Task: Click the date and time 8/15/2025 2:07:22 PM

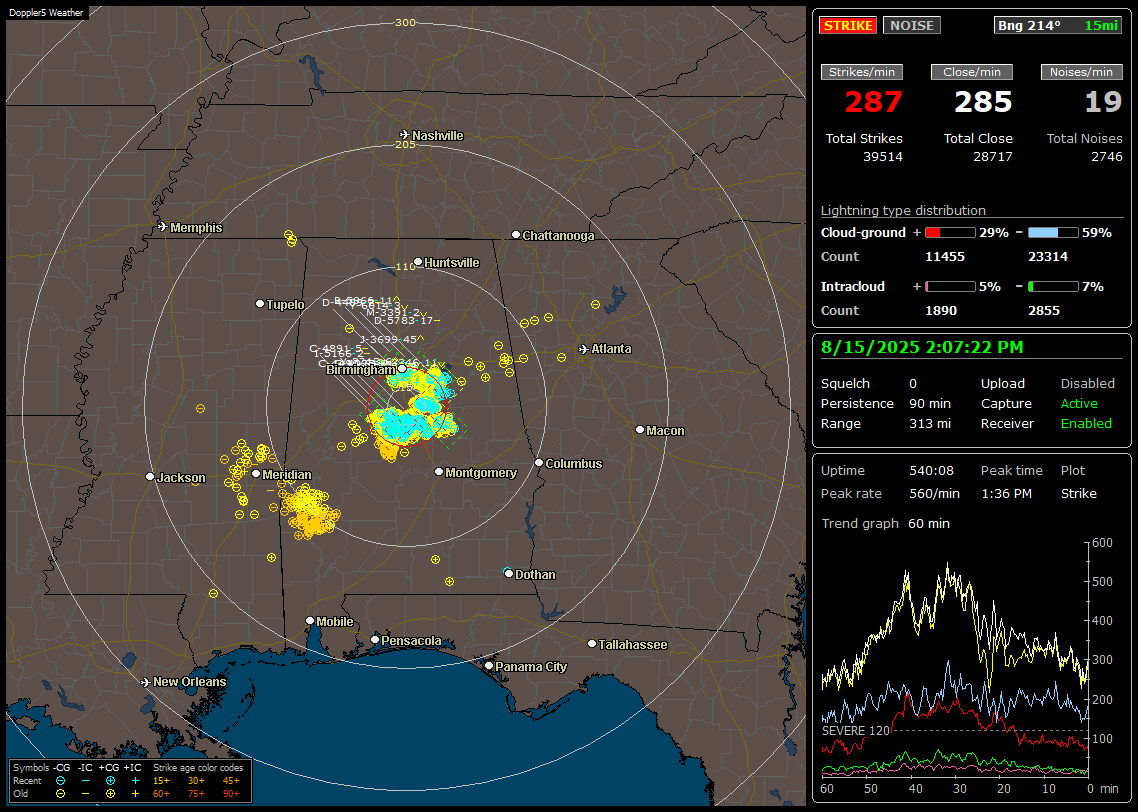Action: pos(922,347)
